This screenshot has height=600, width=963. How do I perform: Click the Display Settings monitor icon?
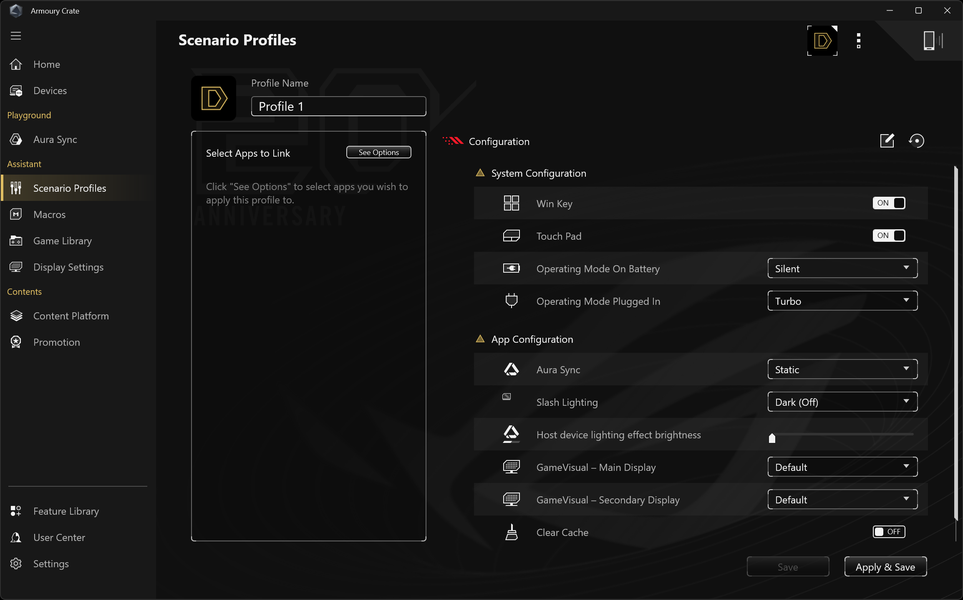16,267
